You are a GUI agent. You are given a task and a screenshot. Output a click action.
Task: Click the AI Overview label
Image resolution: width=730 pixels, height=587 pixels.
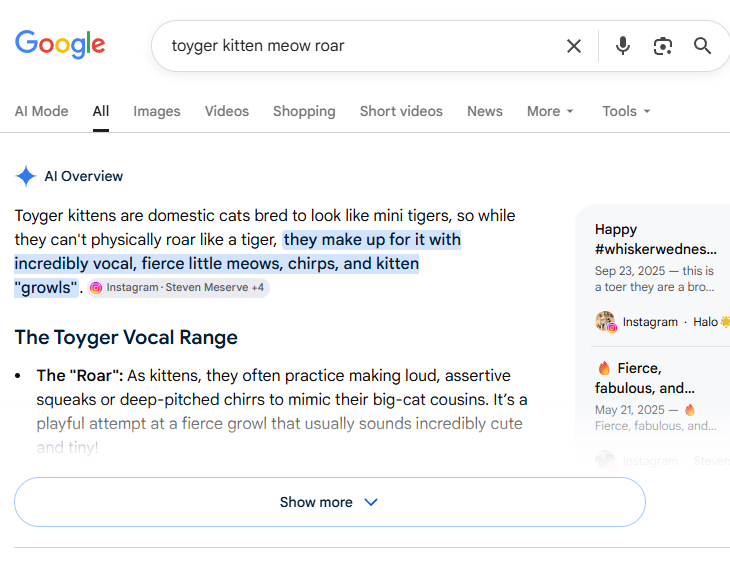[x=84, y=176]
